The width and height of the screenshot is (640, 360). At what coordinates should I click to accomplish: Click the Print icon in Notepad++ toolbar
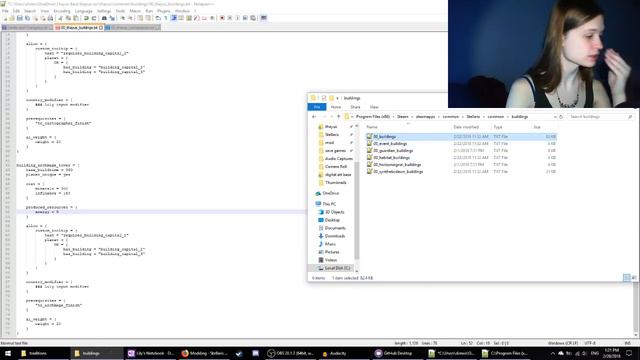coord(50,18)
